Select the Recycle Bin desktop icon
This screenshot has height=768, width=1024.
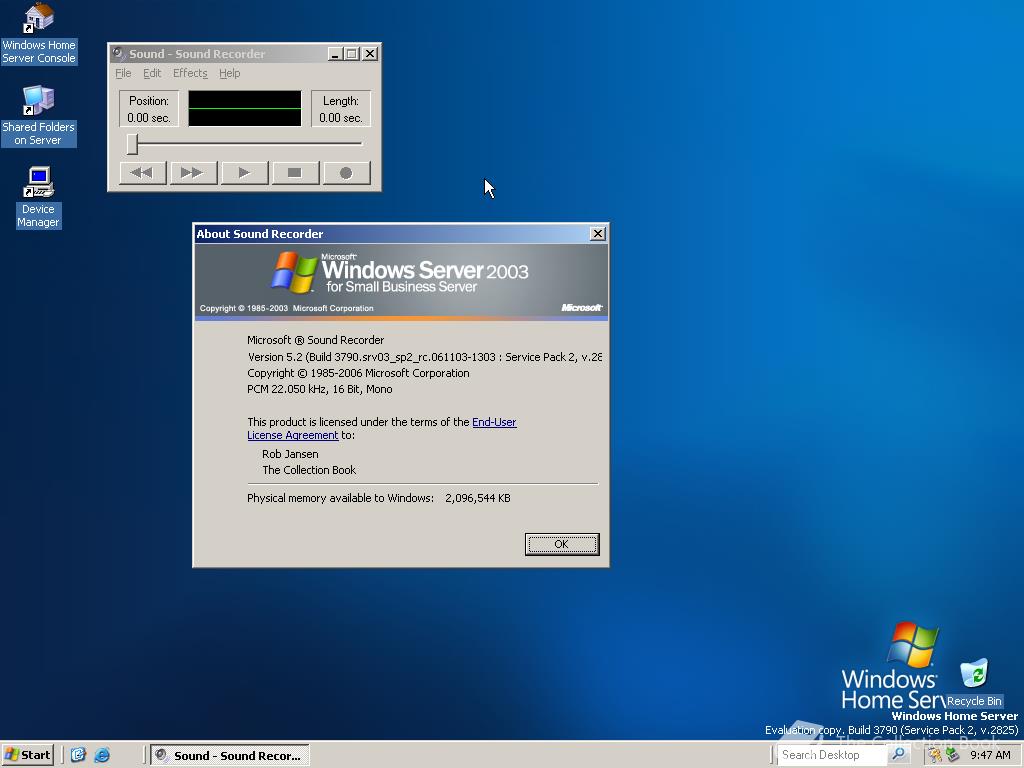point(974,684)
